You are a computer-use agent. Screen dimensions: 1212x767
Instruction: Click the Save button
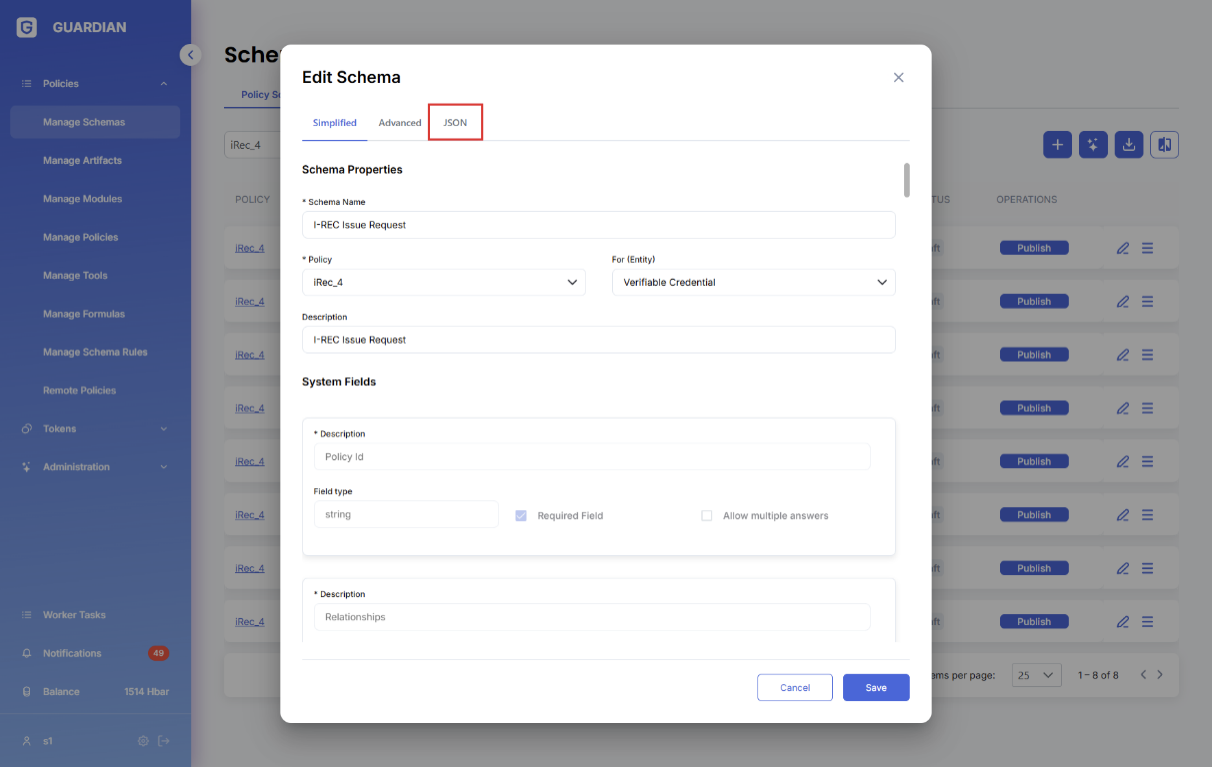pos(875,688)
